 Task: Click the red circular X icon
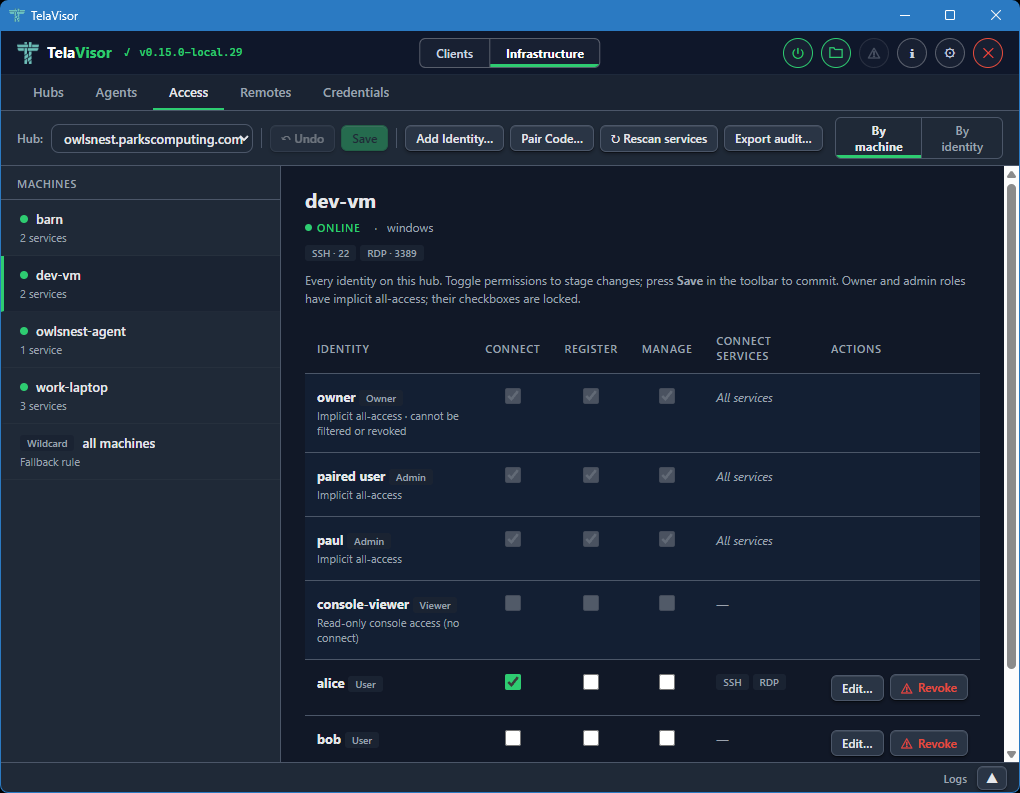[x=987, y=53]
